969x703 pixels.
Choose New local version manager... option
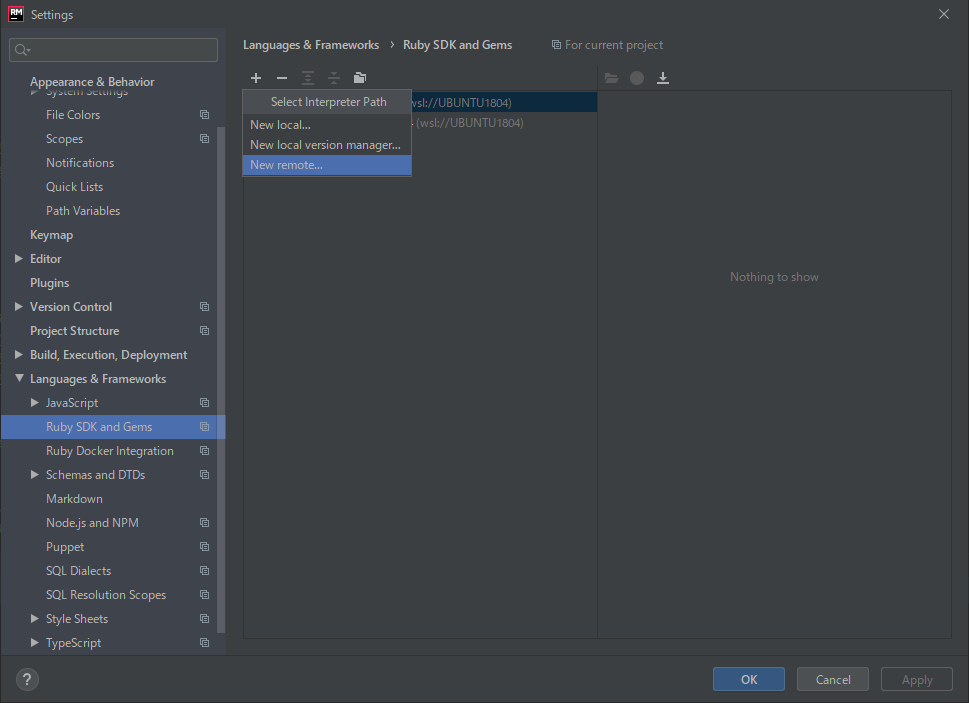[x=327, y=145]
